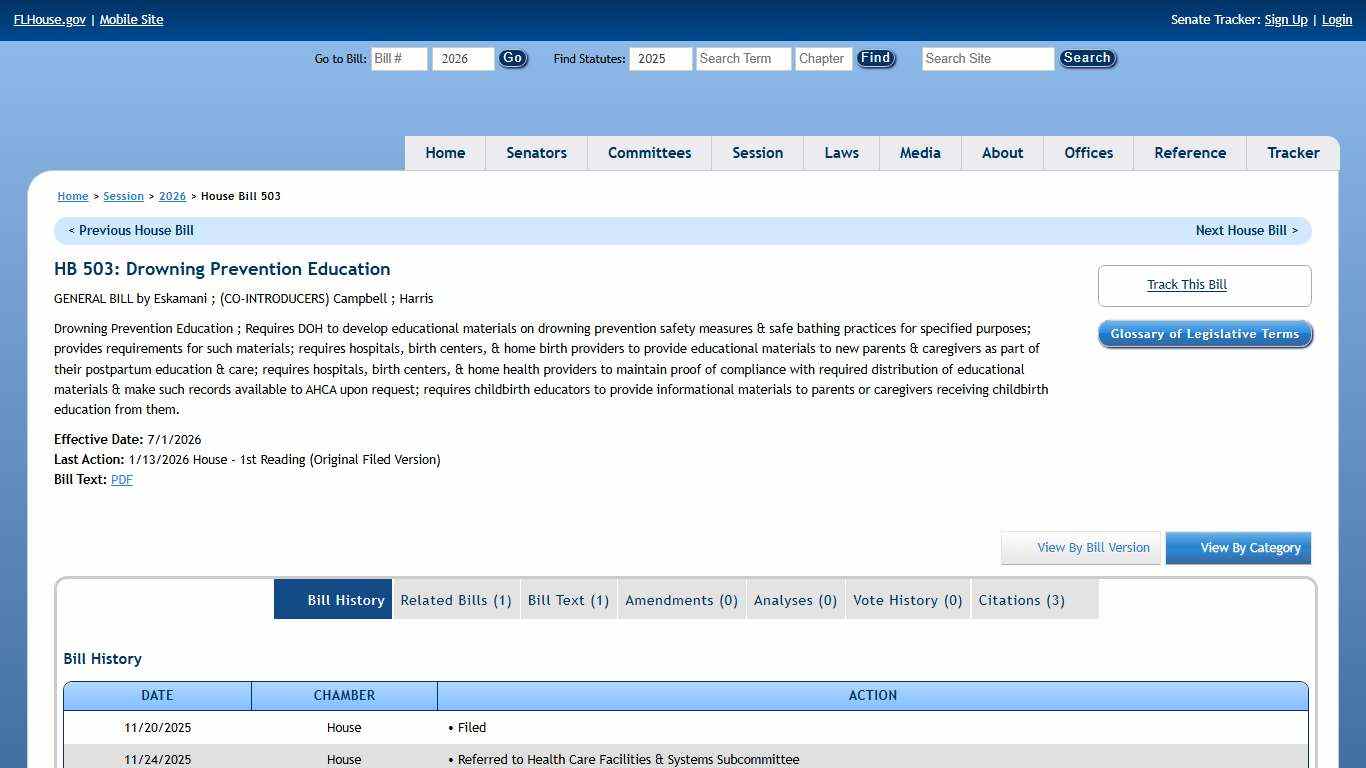Click Track This Bill
The image size is (1366, 768).
tap(1186, 285)
